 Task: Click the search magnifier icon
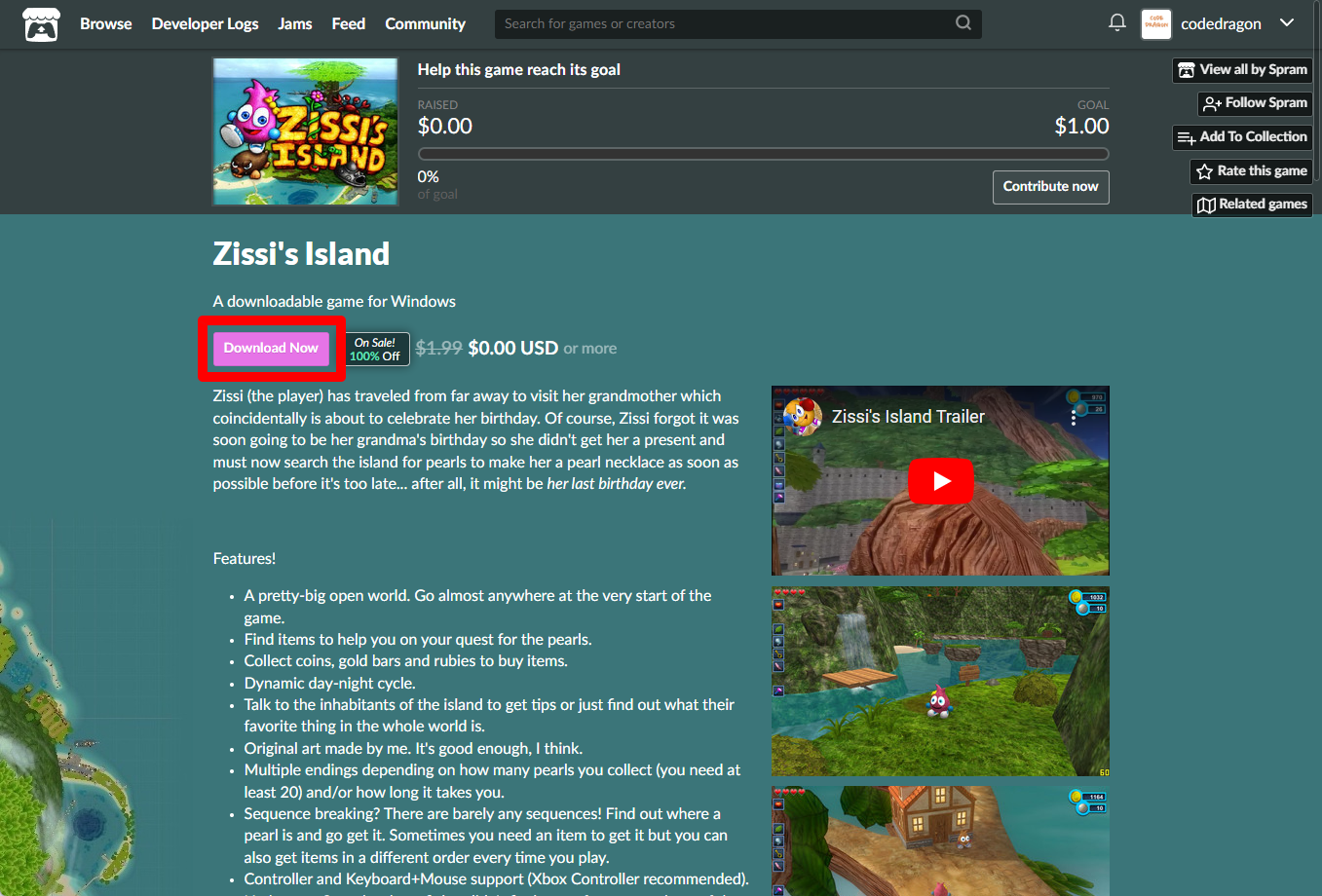(963, 23)
